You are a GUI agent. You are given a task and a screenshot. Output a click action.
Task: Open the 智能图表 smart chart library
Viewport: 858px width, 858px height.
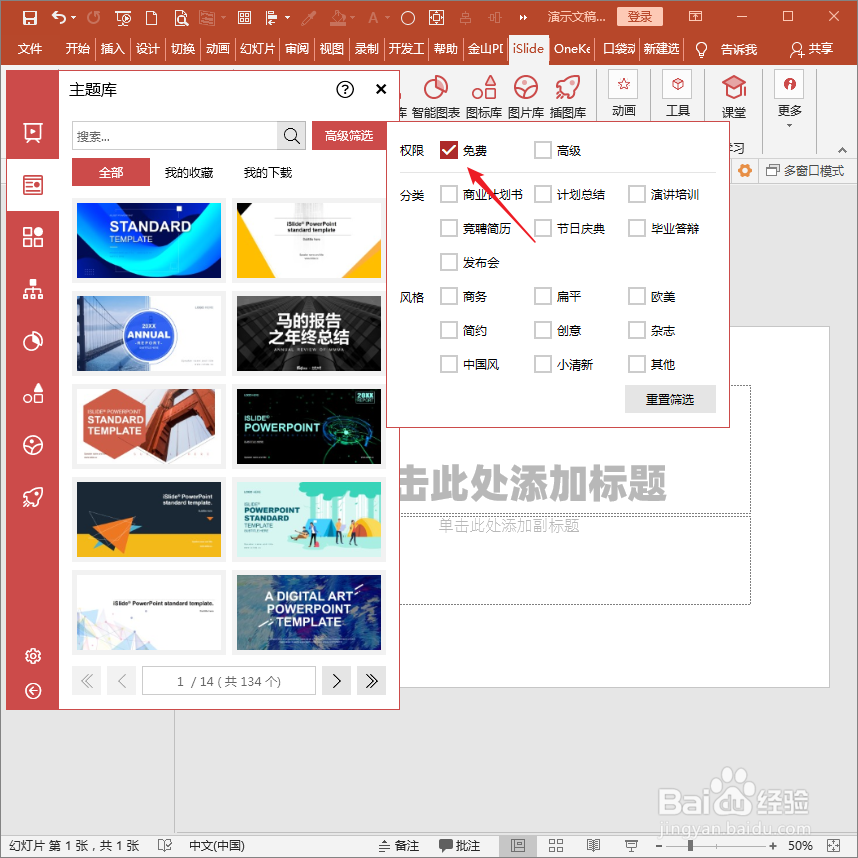click(436, 97)
